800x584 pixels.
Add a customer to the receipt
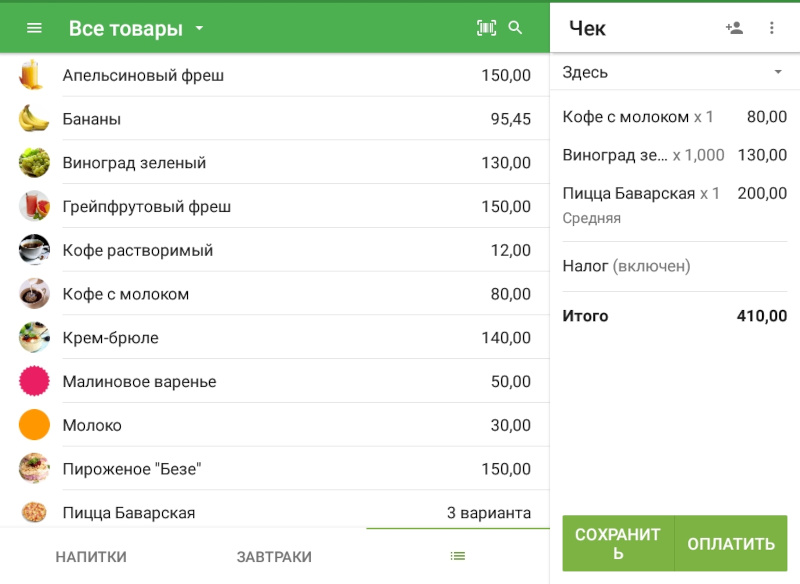pos(733,28)
